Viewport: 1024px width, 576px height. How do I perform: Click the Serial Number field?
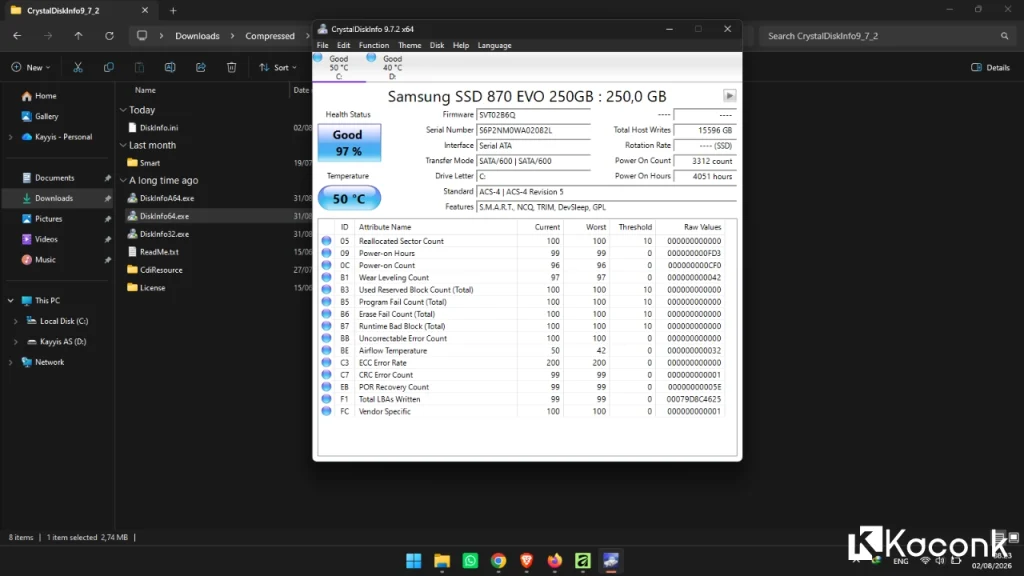(x=533, y=130)
